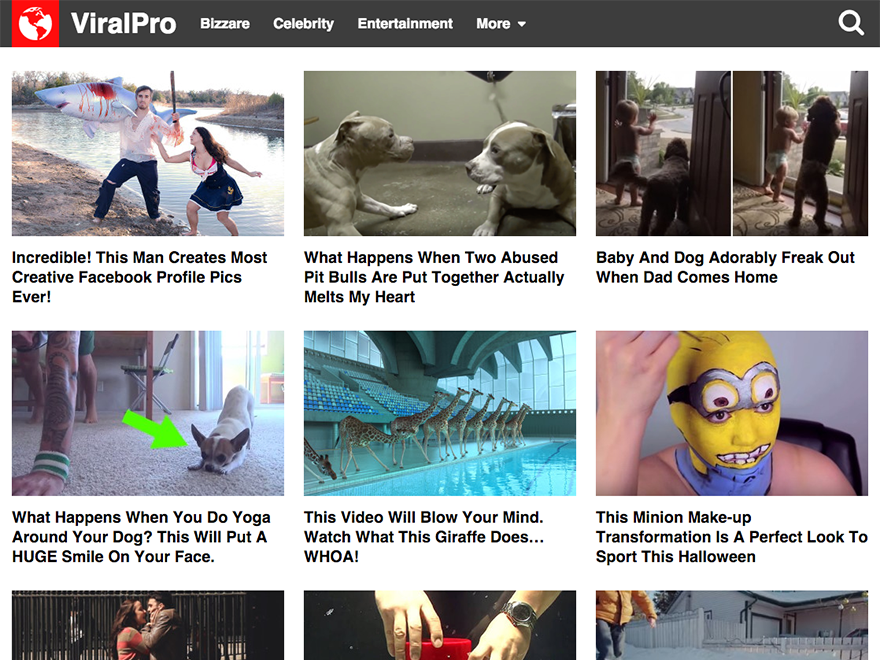The width and height of the screenshot is (880, 660).
Task: Open the baby and dog thumbnail
Action: click(x=732, y=153)
